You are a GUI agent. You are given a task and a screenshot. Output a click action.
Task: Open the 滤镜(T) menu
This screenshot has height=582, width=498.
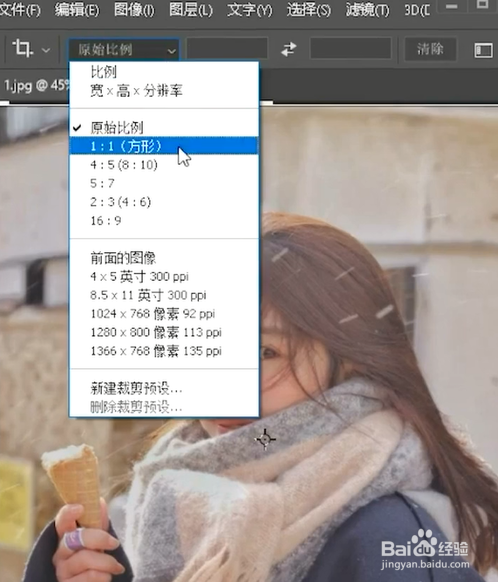pyautogui.click(x=367, y=10)
